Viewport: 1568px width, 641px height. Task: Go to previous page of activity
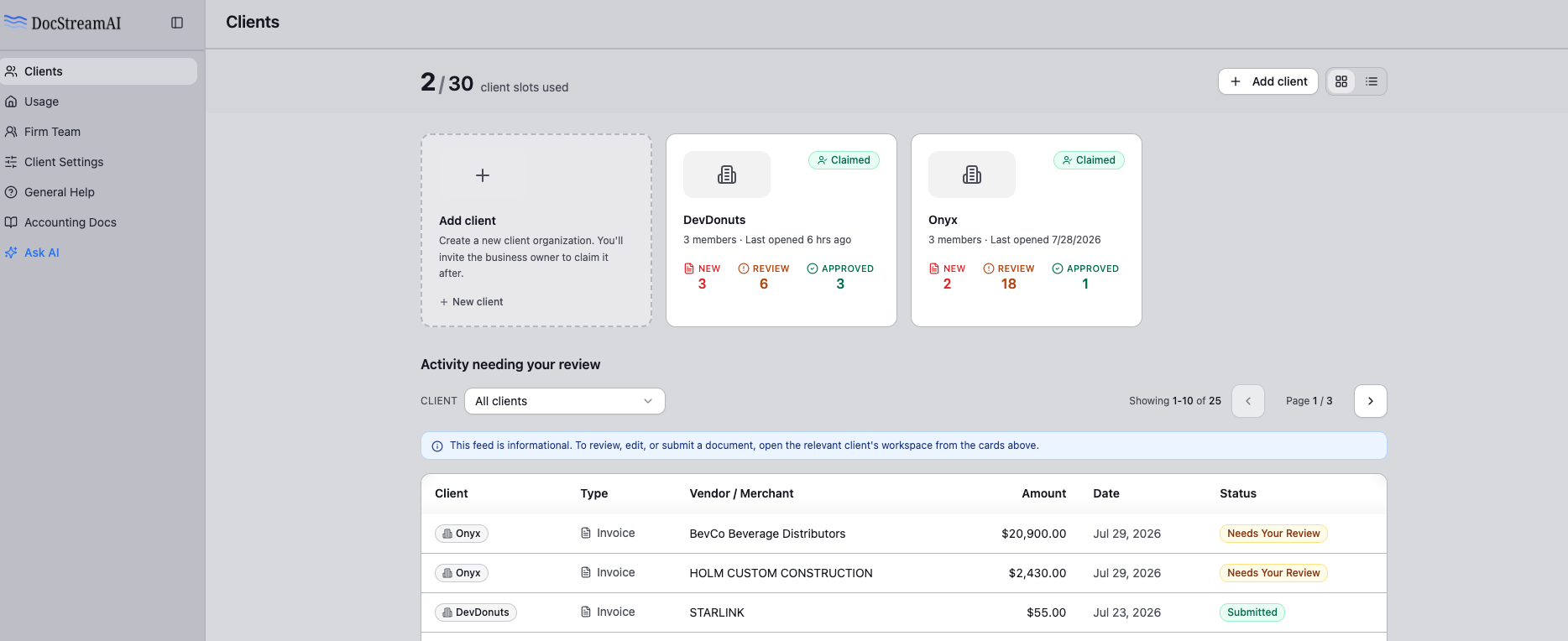(x=1248, y=401)
